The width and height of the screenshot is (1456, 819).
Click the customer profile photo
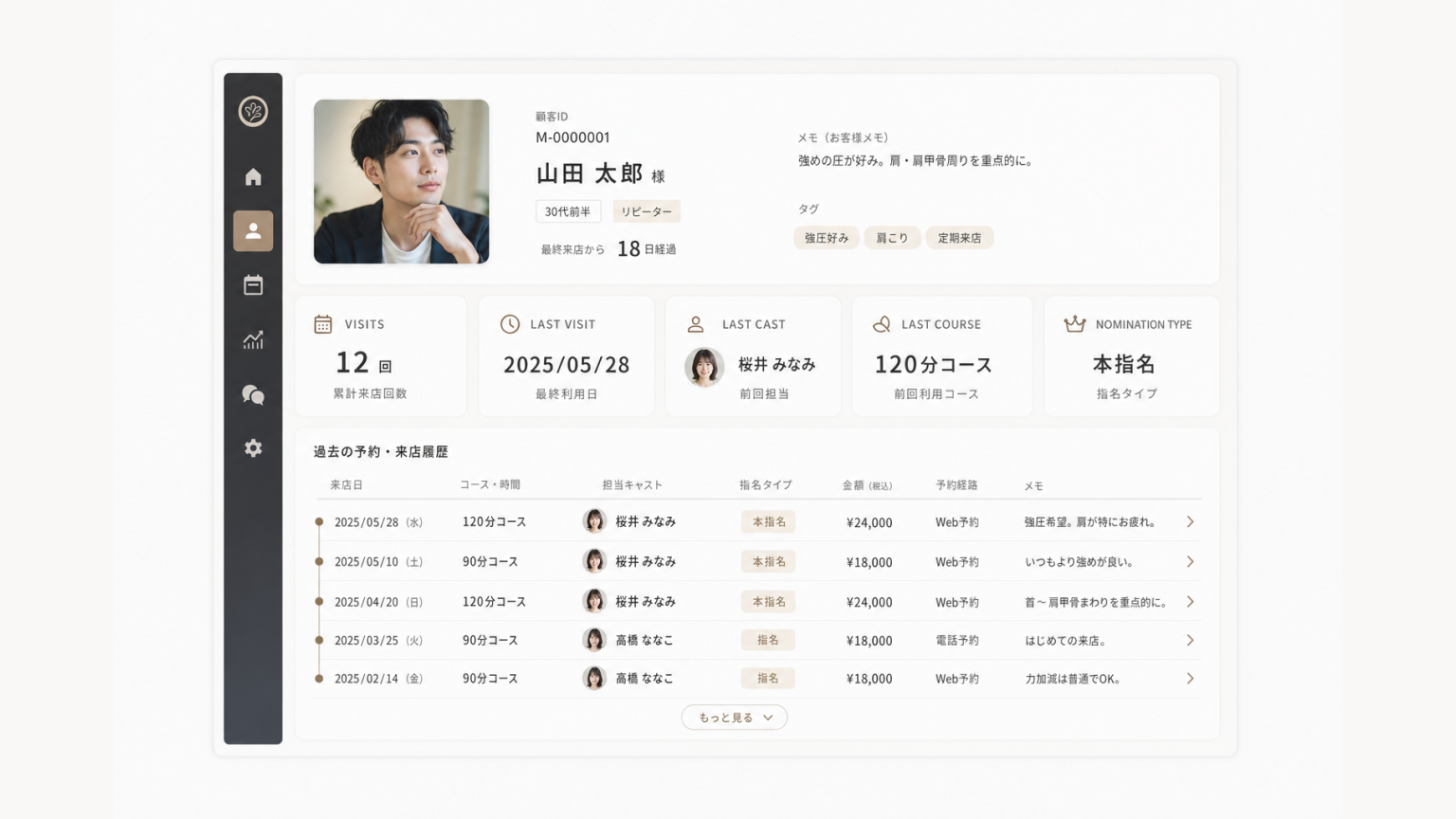[402, 182]
